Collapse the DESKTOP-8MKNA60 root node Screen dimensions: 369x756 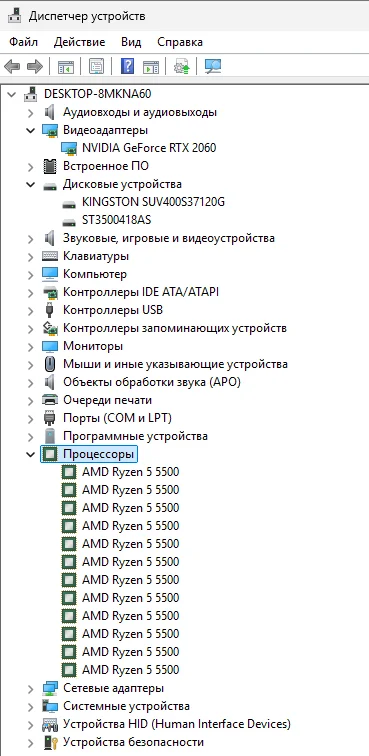[12, 94]
